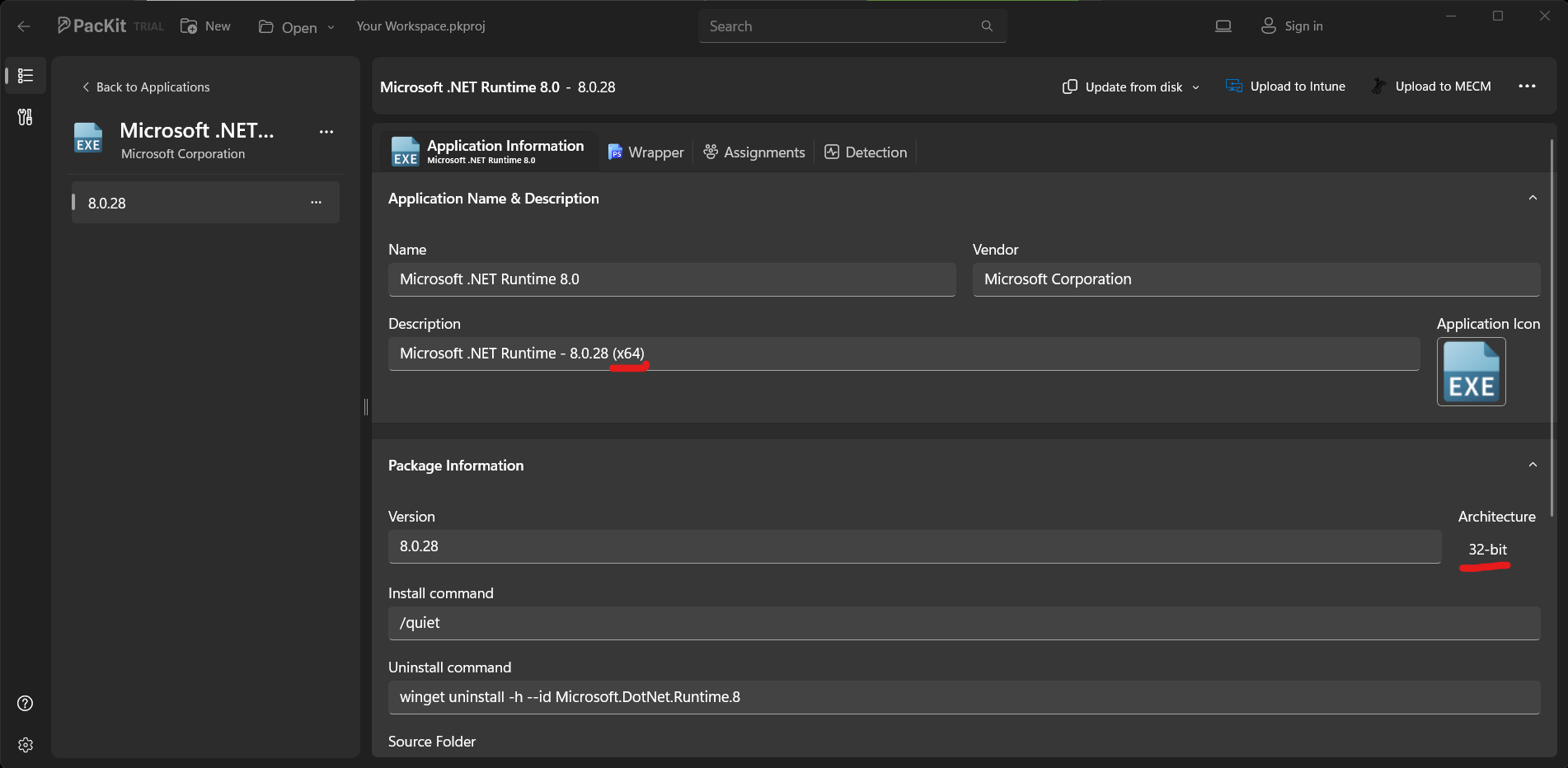1568x768 pixels.
Task: Click the PacKit logo
Action: tap(92, 26)
